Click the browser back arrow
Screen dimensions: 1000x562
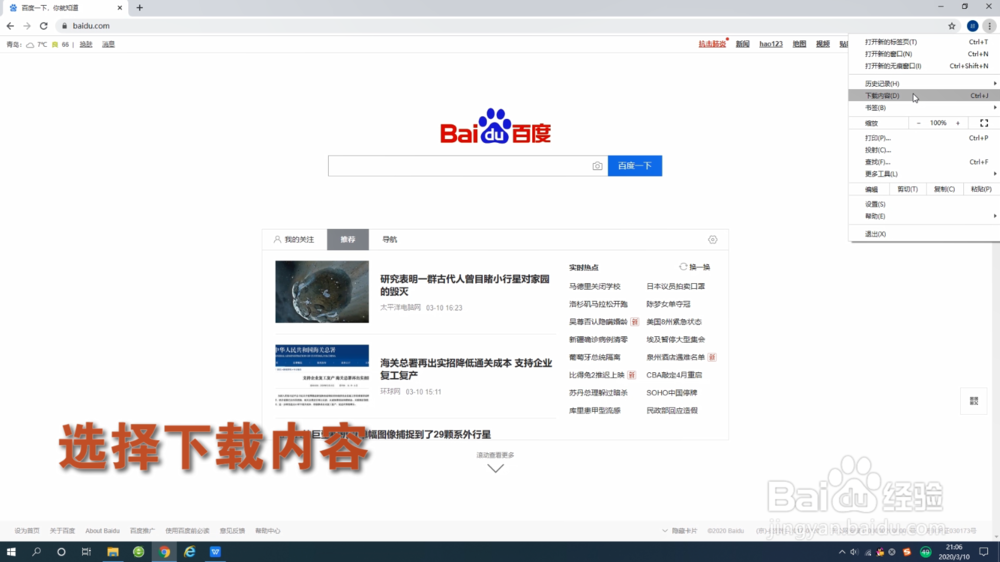tap(10, 26)
